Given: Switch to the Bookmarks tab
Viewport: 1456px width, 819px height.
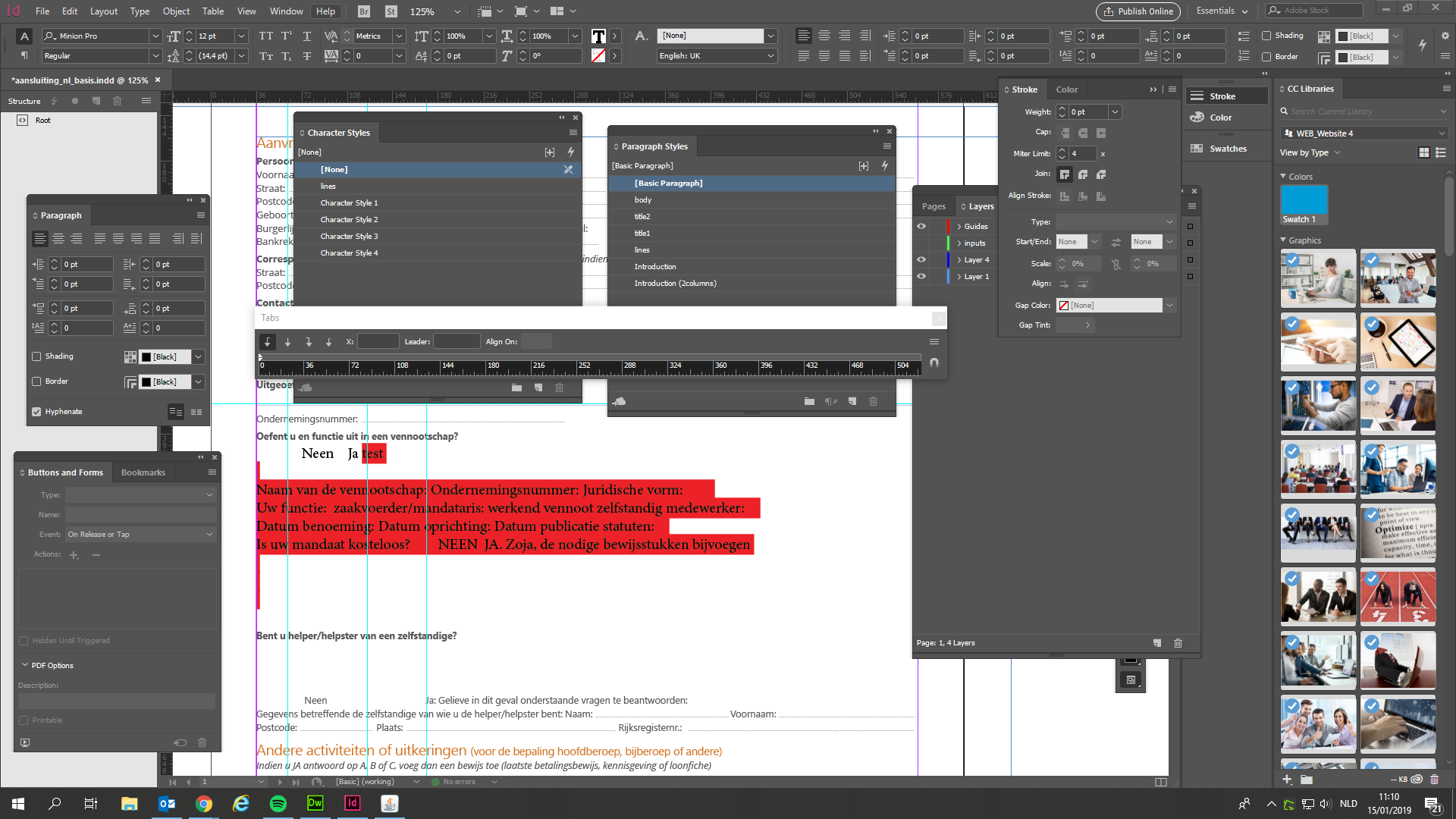Looking at the screenshot, I should [x=143, y=472].
